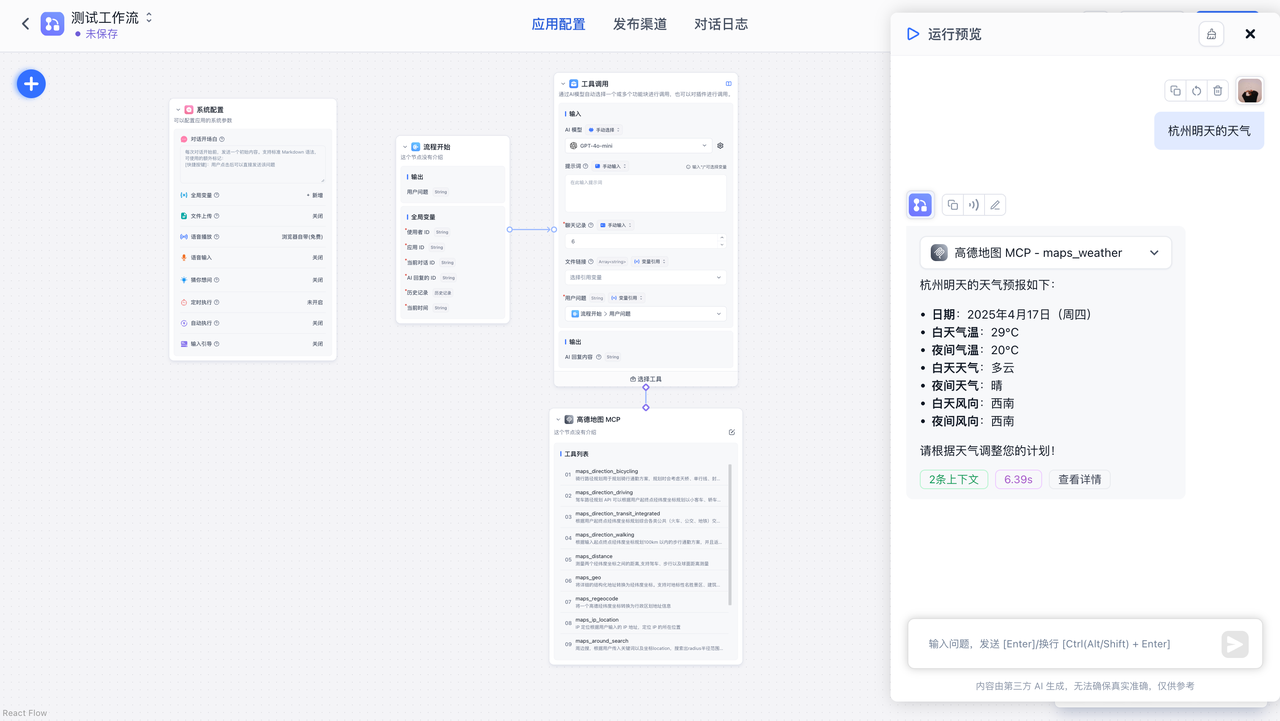Screen dimensions: 1280x721
Task: Switch to the 发布渠道 tab
Action: pyautogui.click(x=639, y=24)
